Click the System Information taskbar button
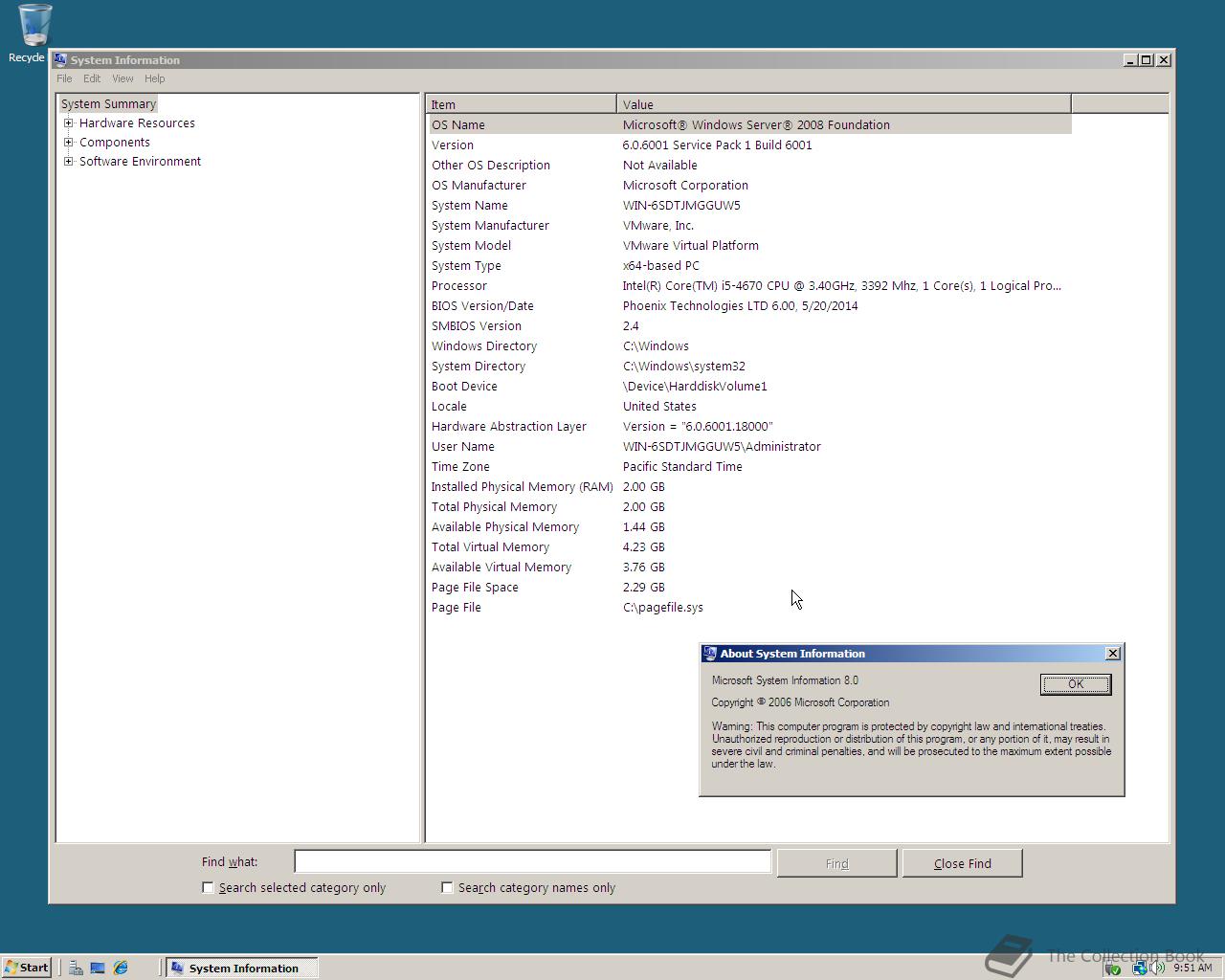Viewport: 1225px width, 980px height. pyautogui.click(x=241, y=968)
